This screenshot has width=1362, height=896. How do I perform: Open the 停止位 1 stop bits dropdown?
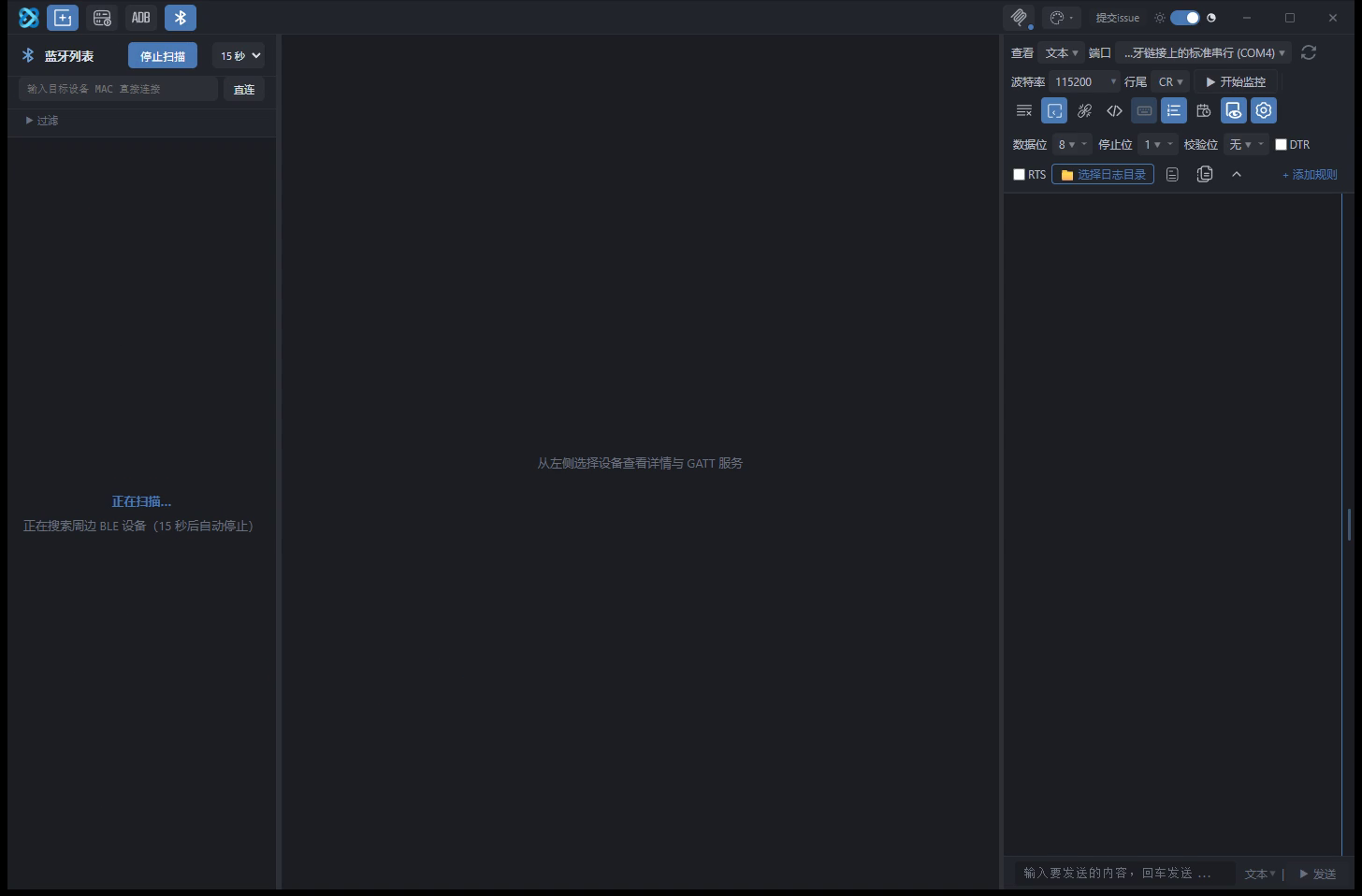[1158, 145]
